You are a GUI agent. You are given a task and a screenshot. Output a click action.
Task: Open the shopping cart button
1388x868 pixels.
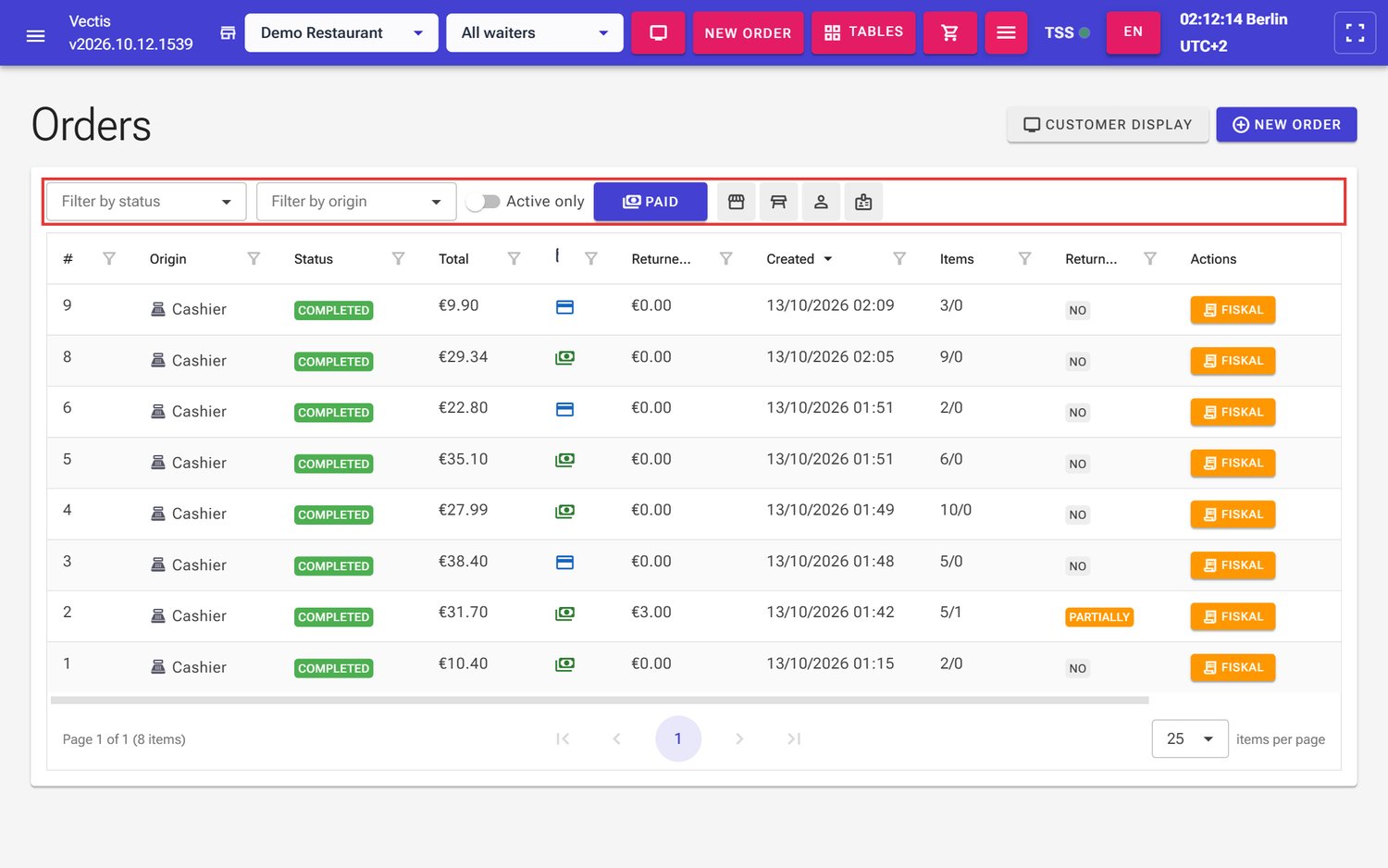[x=949, y=33]
